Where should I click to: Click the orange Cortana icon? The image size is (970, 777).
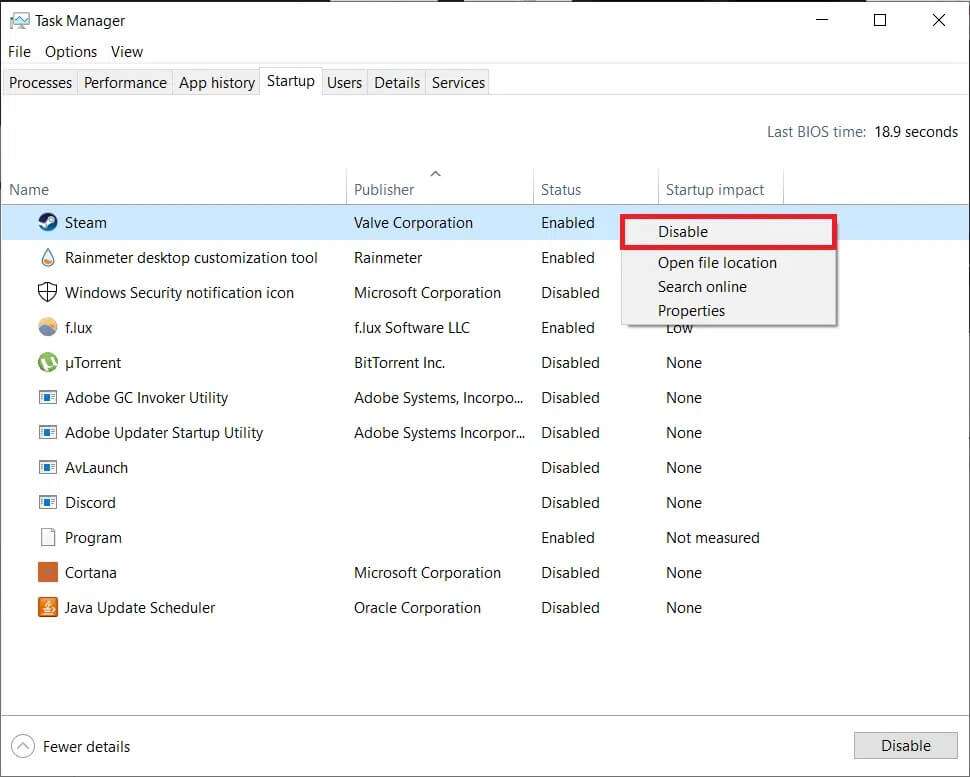[x=48, y=572]
